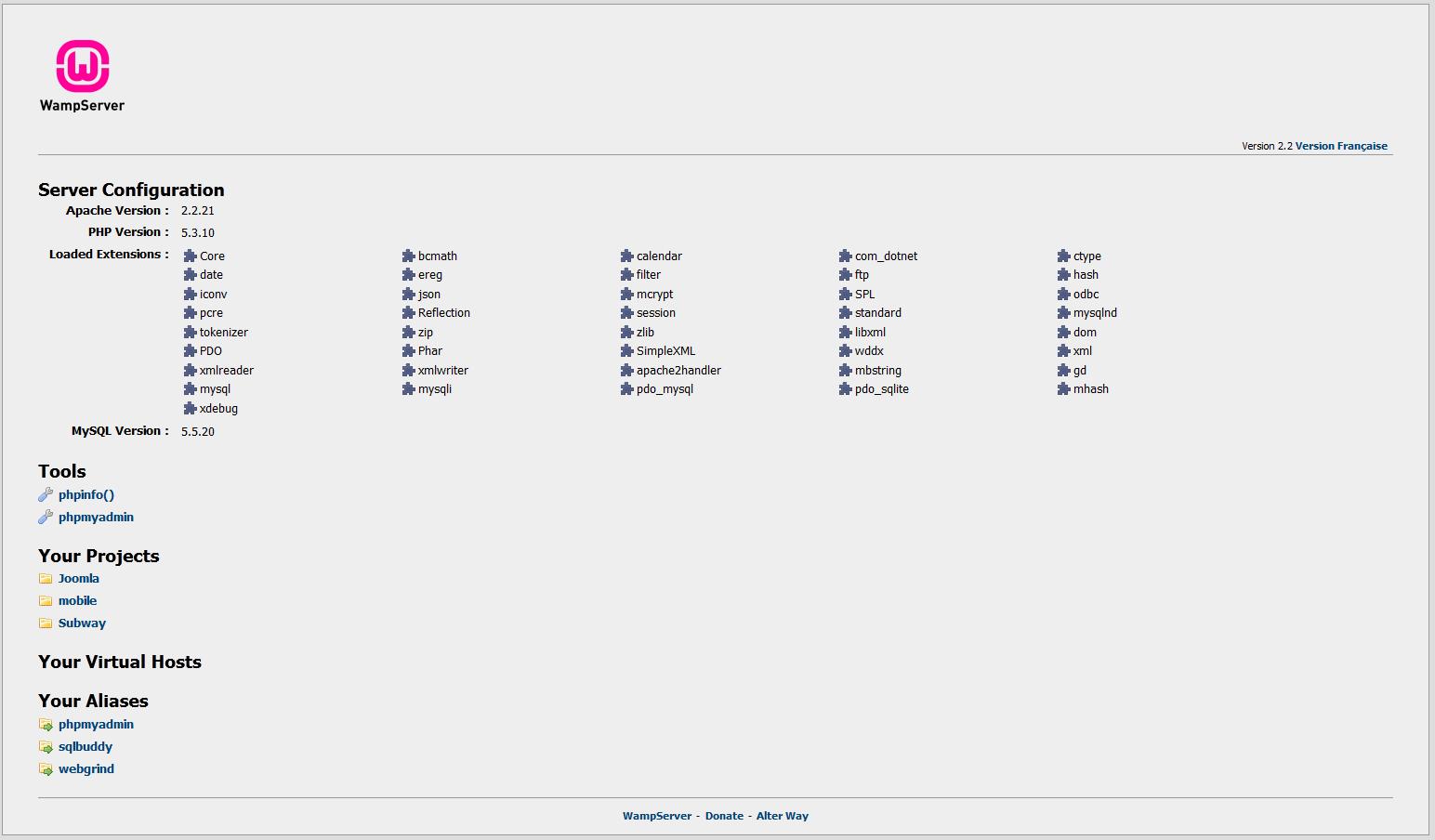This screenshot has height=840, width=1435.
Task: Open phpmyadmin under Tools
Action: pyautogui.click(x=96, y=517)
